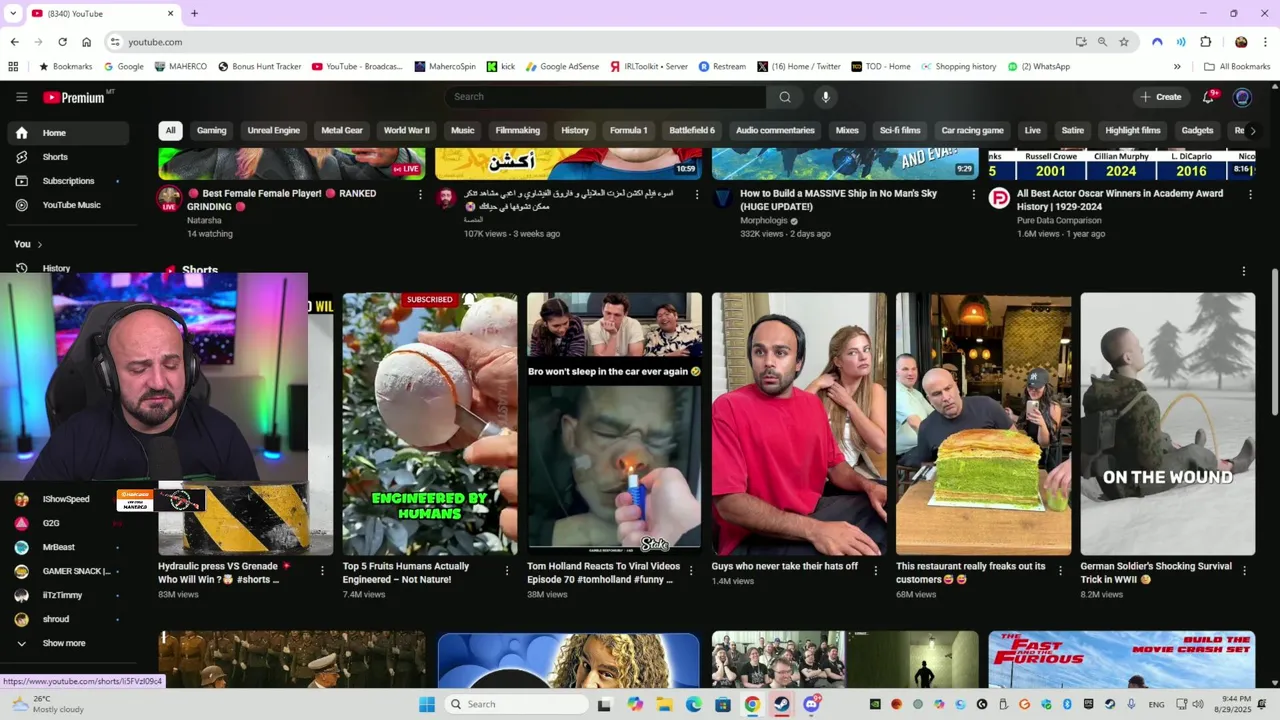The height and width of the screenshot is (720, 1280).
Task: Show more filter chips with right arrow
Action: [1252, 130]
